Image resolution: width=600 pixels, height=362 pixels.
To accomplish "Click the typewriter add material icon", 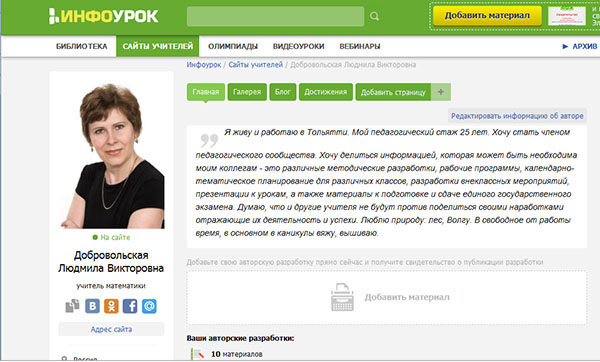I will point(342,297).
